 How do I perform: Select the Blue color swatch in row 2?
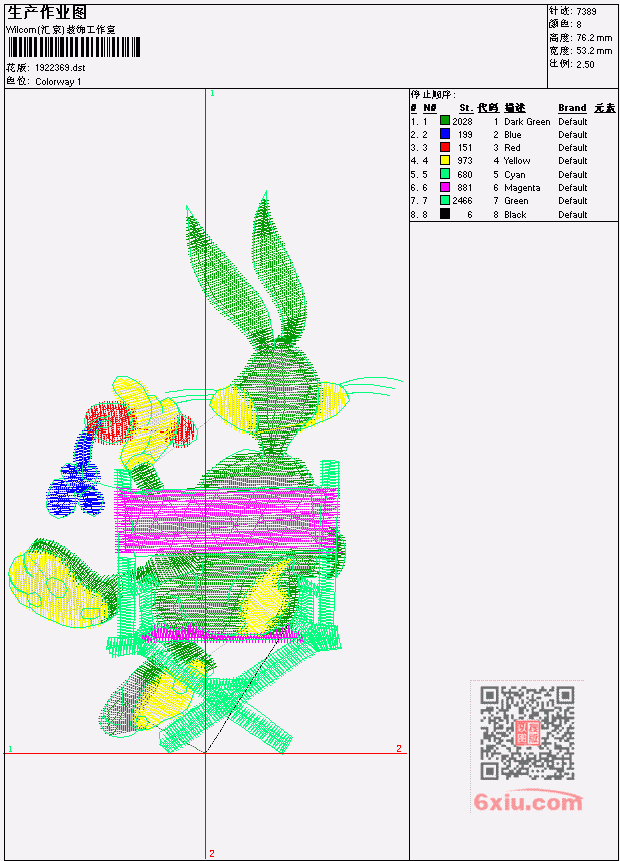point(444,134)
